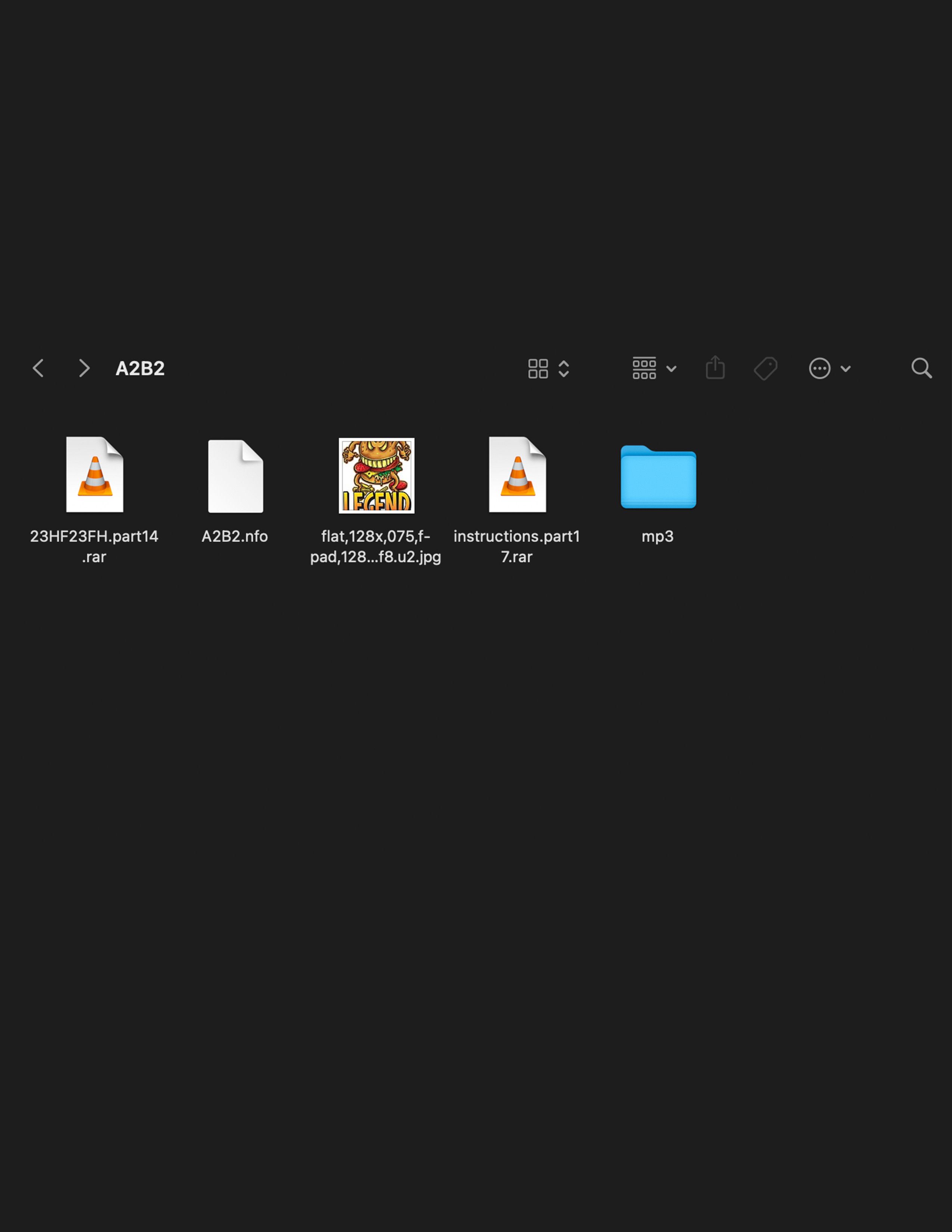Open the ellipsis action menu
This screenshot has height=1232, width=952.
(819, 368)
